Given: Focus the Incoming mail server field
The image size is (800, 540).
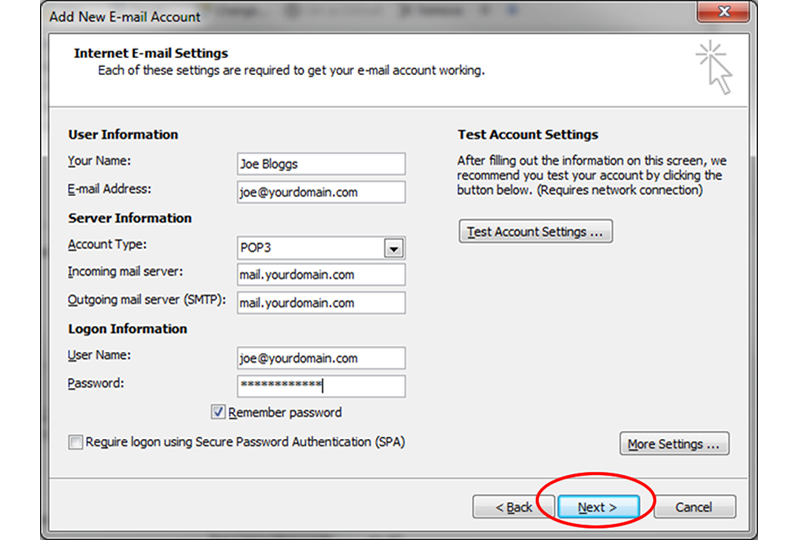Looking at the screenshot, I should 321,275.
